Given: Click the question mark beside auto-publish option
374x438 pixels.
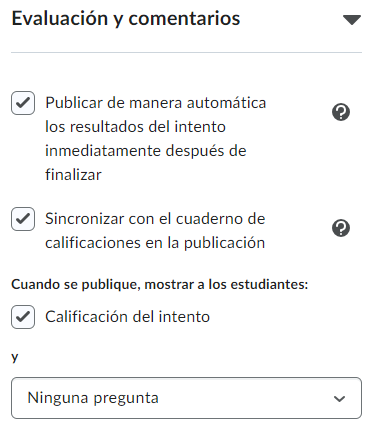Looking at the screenshot, I should (341, 112).
